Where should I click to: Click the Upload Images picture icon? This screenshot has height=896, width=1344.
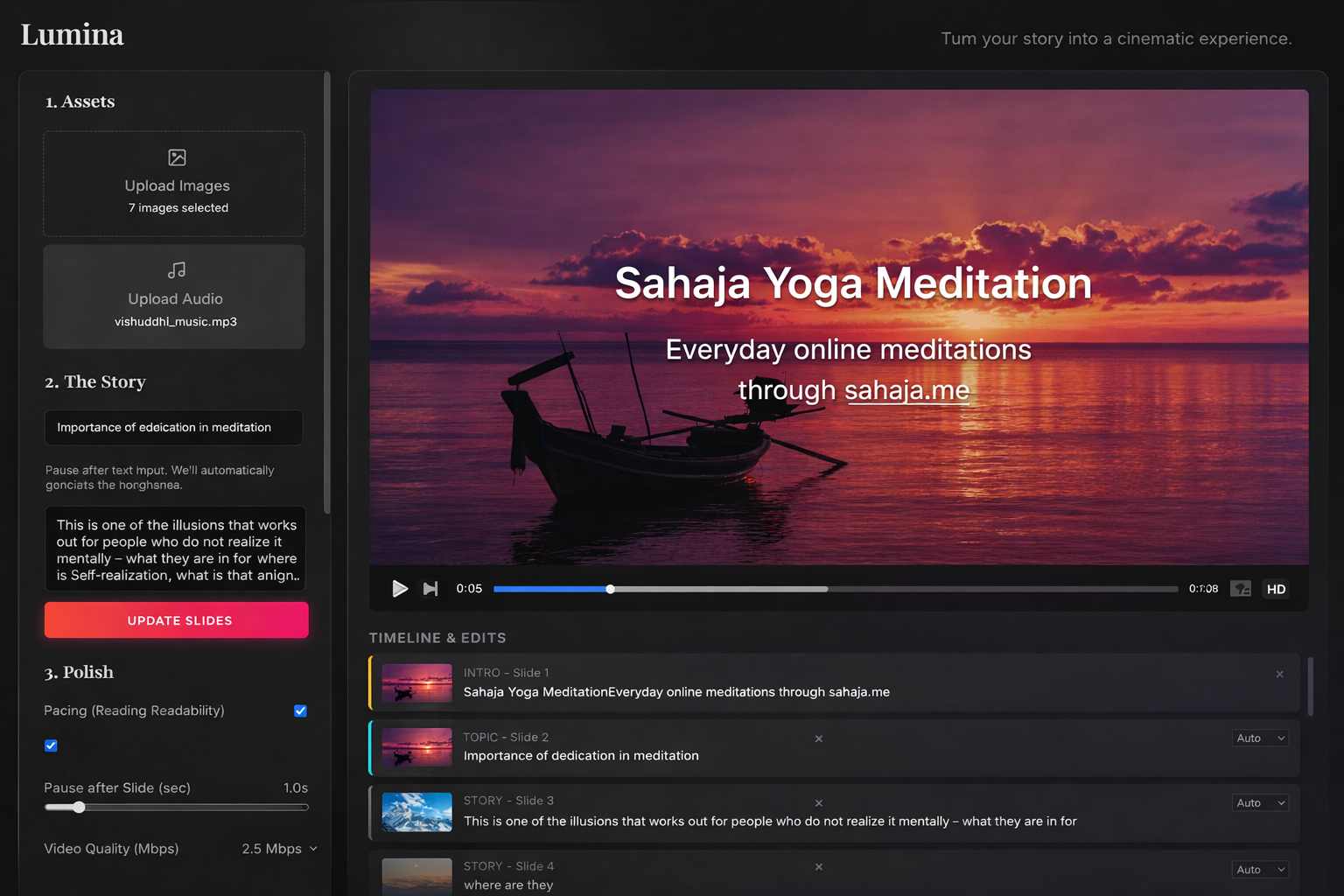coord(177,157)
